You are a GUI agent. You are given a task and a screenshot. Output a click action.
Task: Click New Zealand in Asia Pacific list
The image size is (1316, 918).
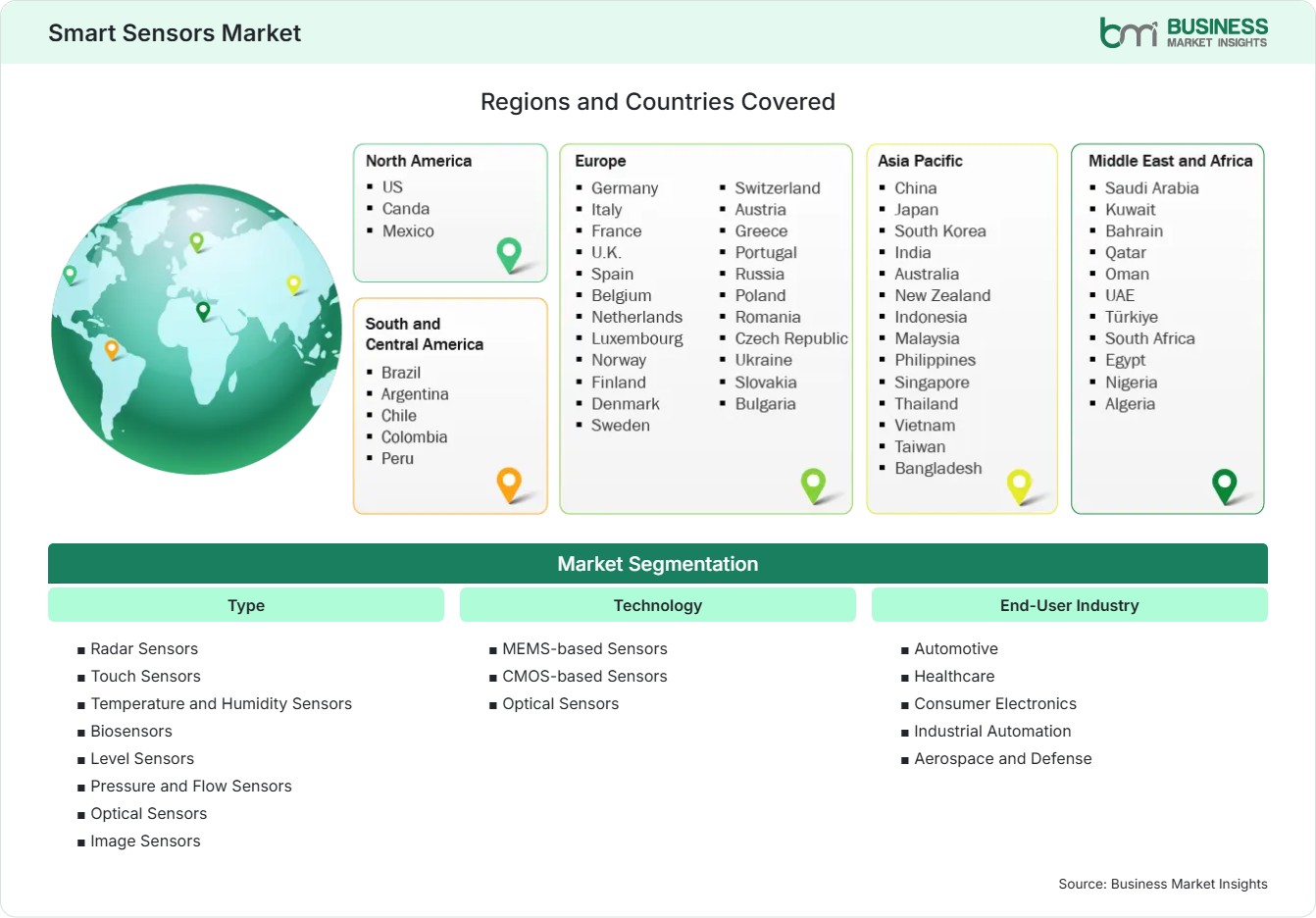click(x=942, y=295)
